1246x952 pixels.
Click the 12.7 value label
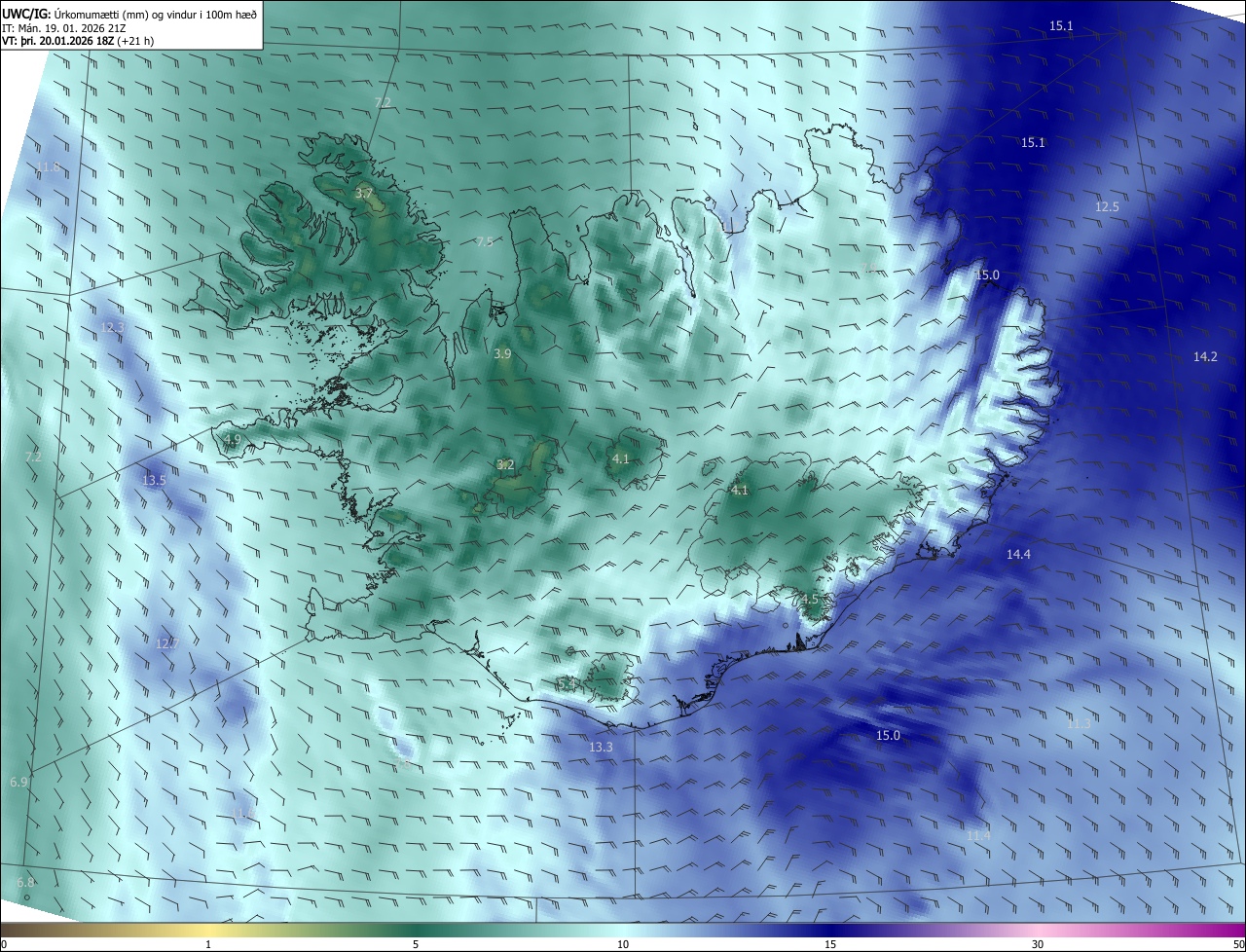[167, 643]
